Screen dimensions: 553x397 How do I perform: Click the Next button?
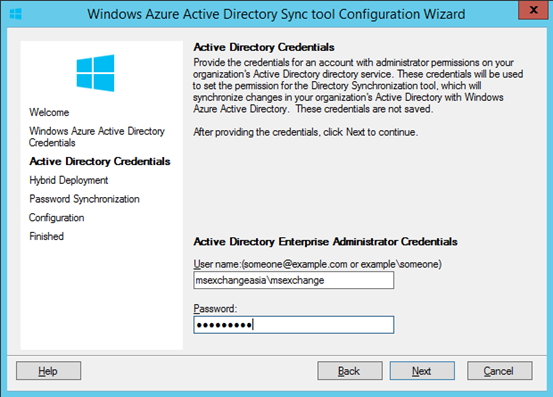(x=422, y=371)
